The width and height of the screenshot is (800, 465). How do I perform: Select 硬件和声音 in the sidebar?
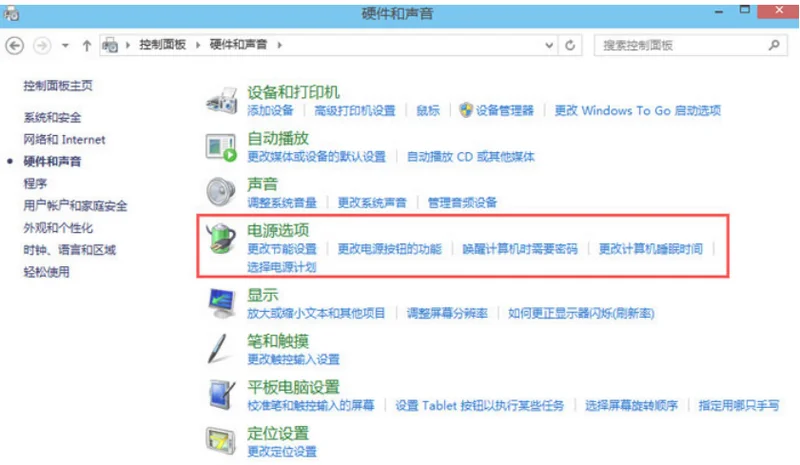52,161
